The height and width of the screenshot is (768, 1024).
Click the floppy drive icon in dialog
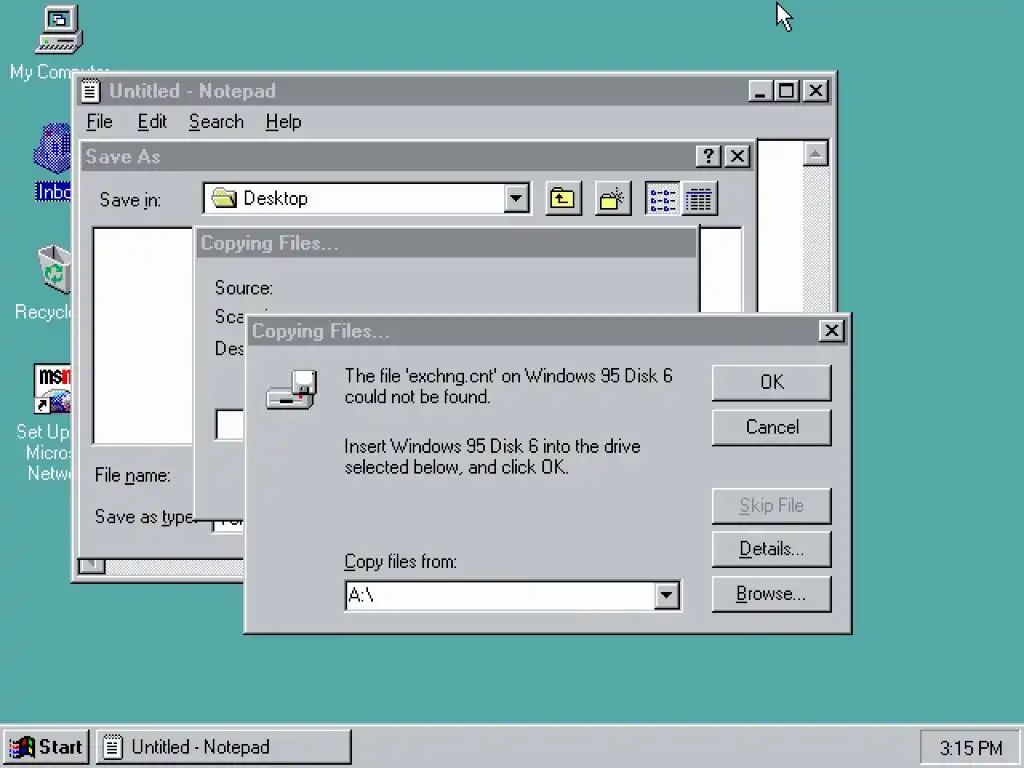click(292, 390)
